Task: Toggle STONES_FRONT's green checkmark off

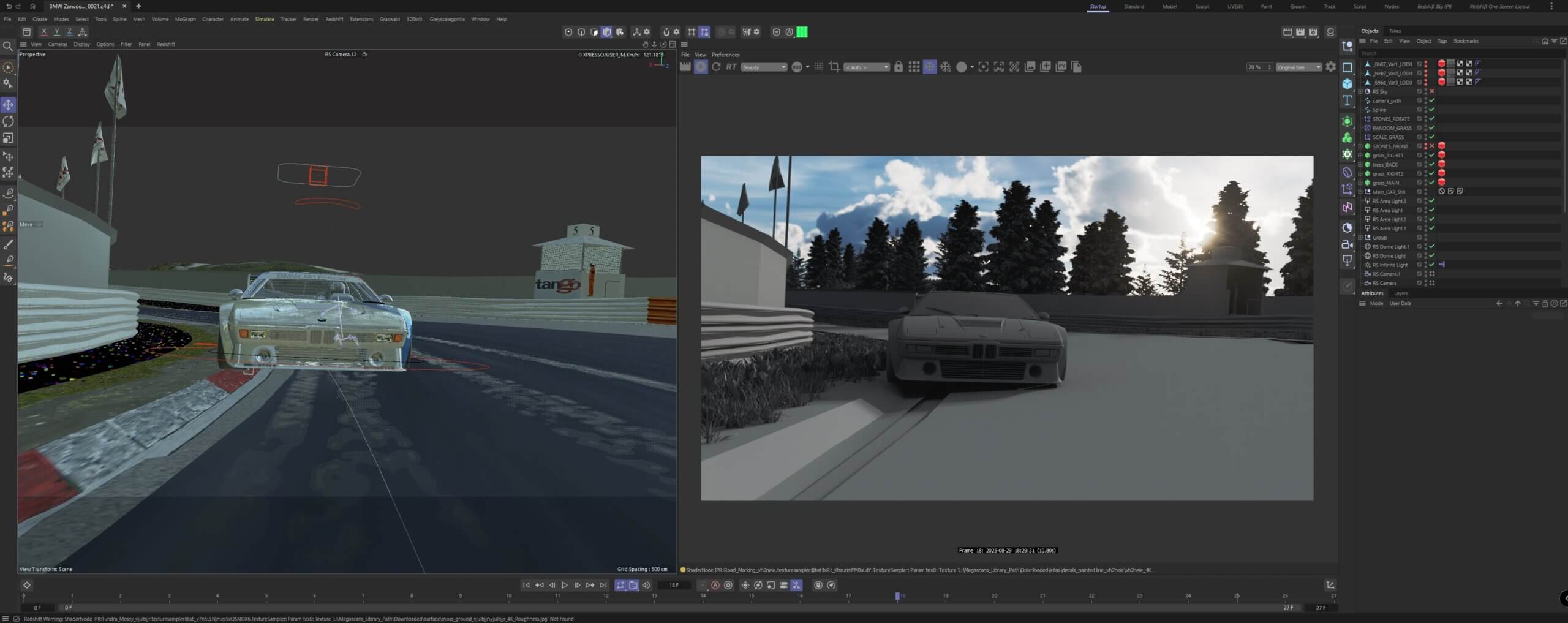Action: (x=1433, y=146)
